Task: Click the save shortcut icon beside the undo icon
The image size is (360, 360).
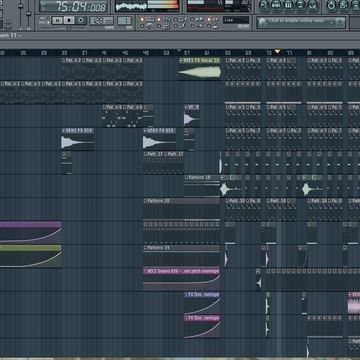Action: (344, 5)
